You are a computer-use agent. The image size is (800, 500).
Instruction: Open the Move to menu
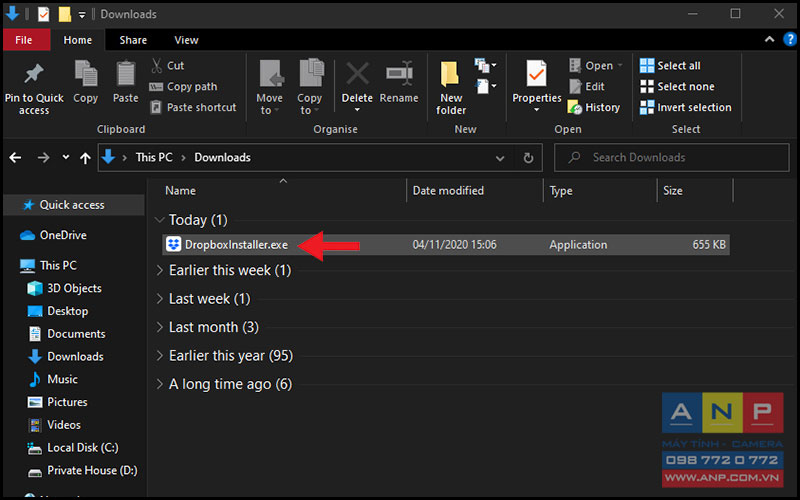click(x=269, y=87)
